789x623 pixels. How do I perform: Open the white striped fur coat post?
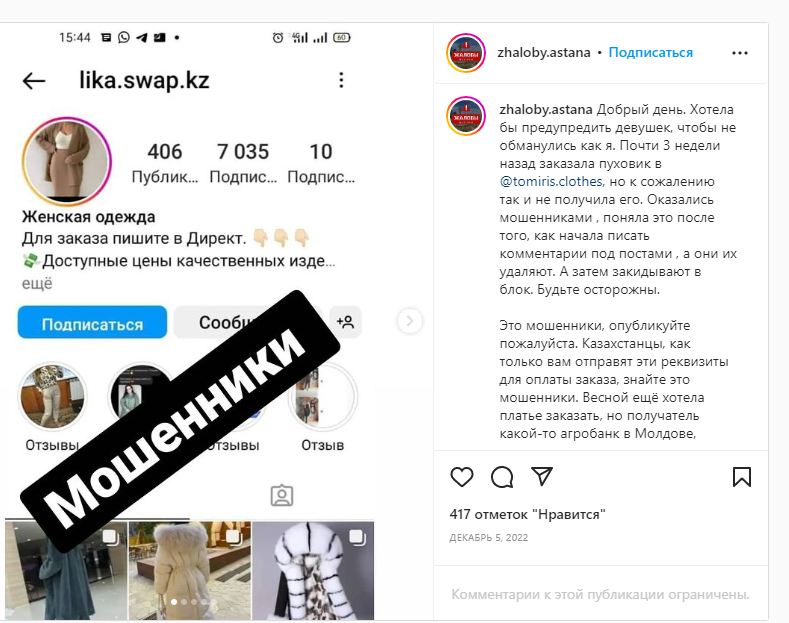313,571
